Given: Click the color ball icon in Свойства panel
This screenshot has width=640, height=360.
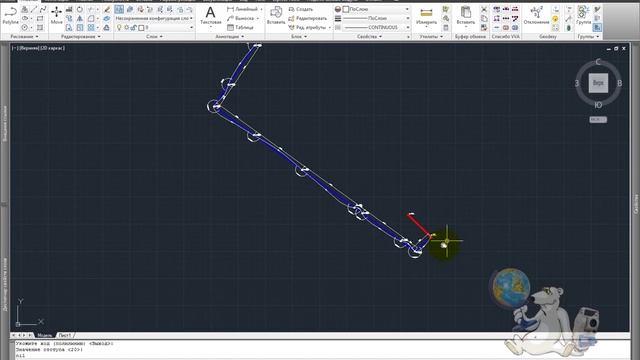Looking at the screenshot, I should coord(338,9).
